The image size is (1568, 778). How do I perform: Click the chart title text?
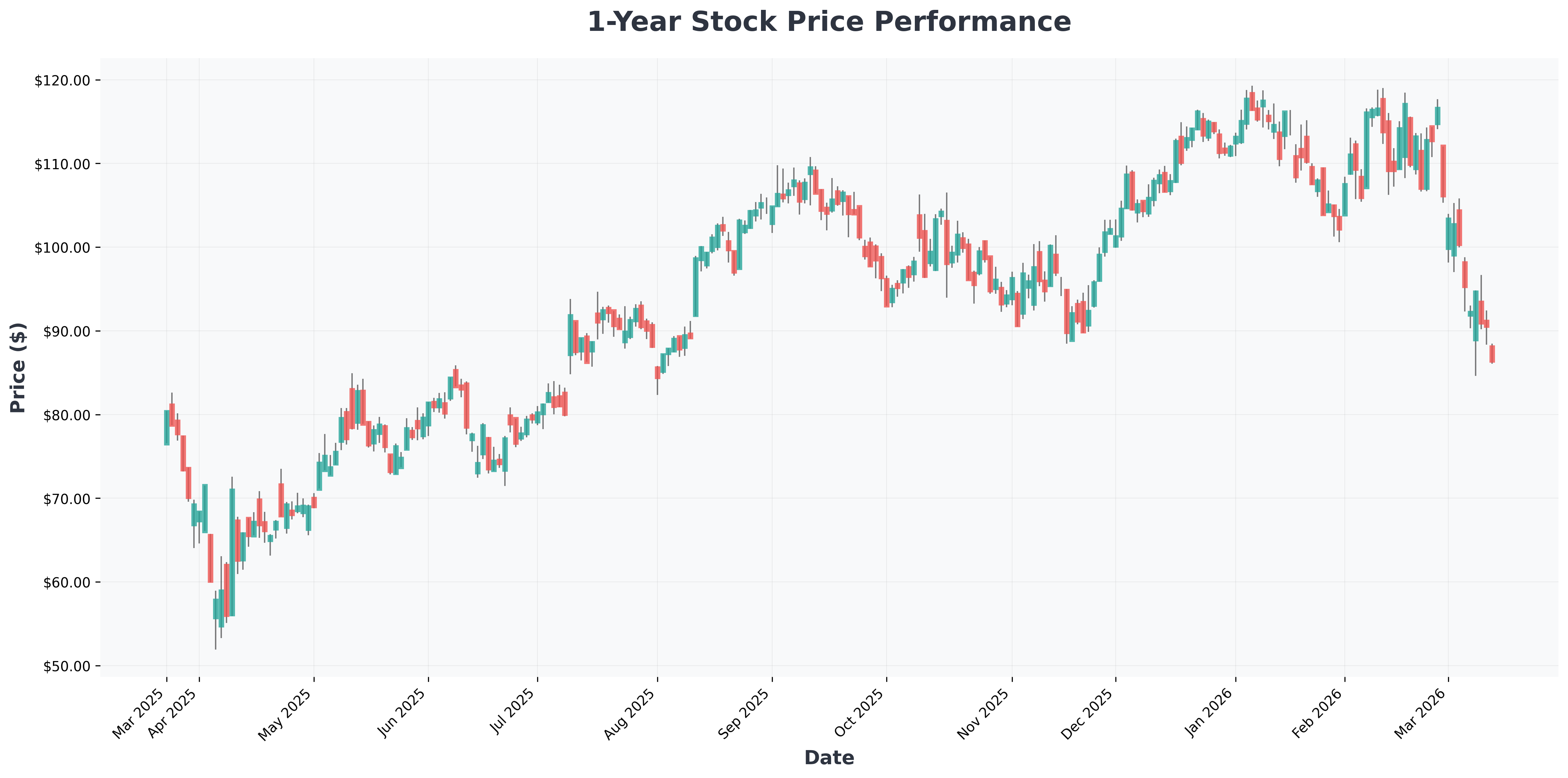point(828,23)
